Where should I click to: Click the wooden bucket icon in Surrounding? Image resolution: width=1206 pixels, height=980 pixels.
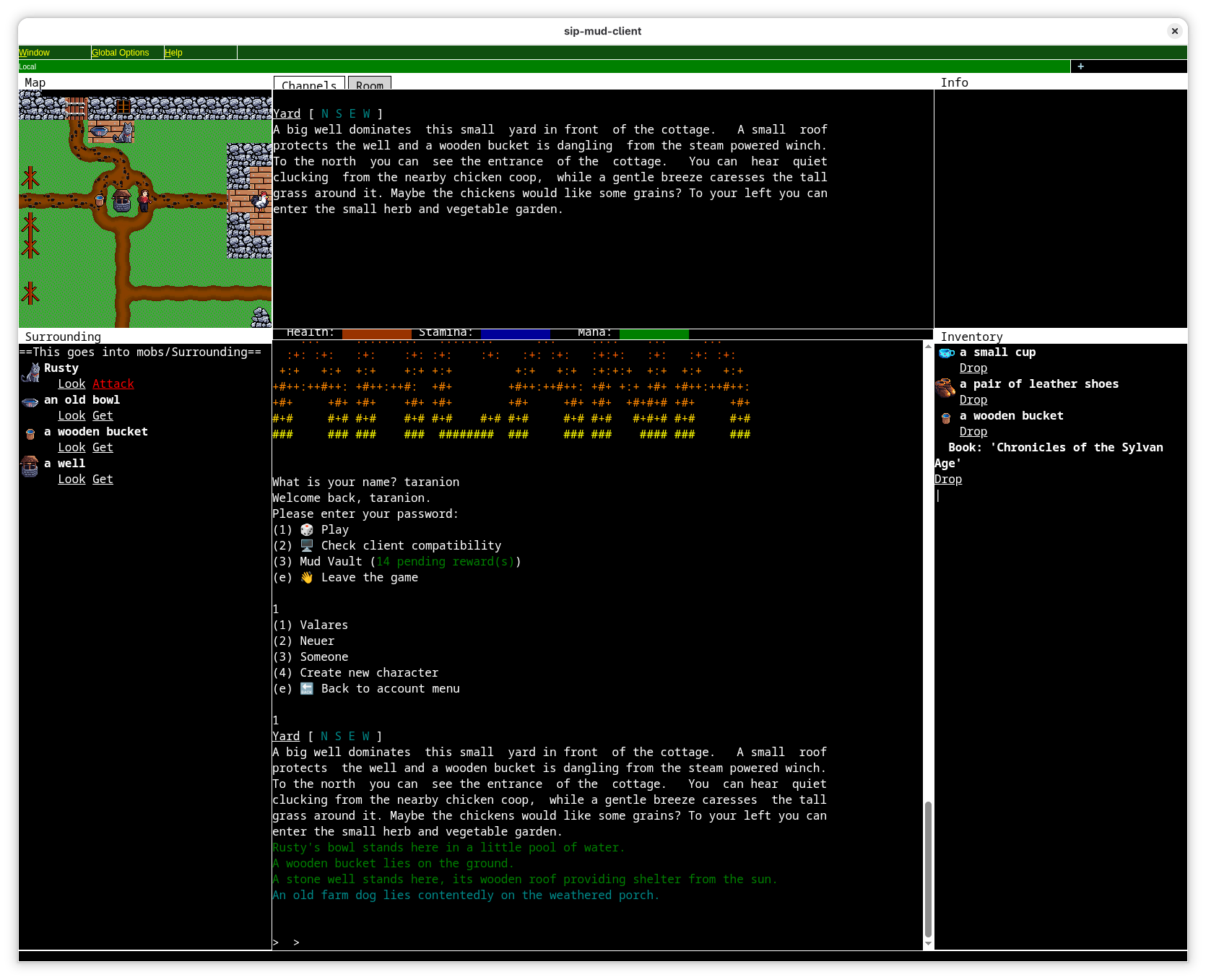[30, 434]
